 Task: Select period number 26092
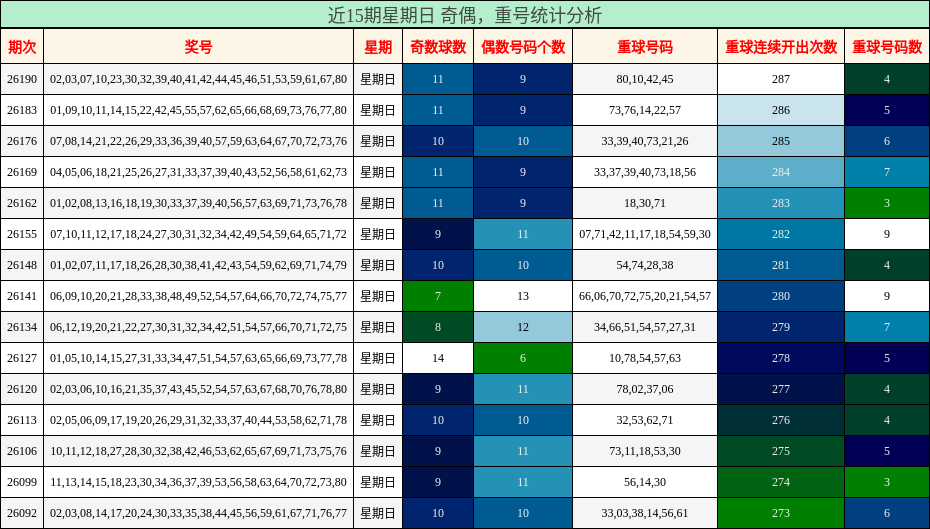tap(22, 513)
